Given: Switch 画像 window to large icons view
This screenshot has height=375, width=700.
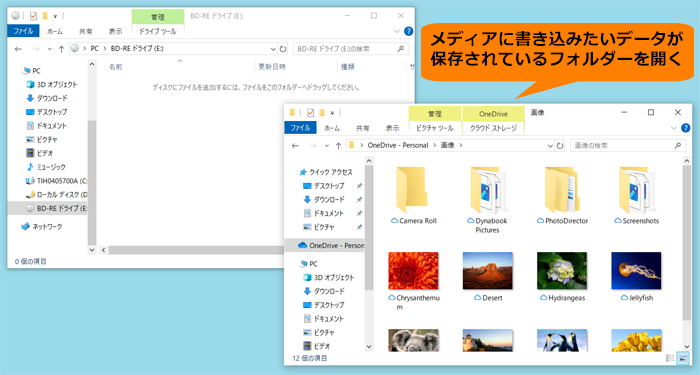Looking at the screenshot, I should point(683,358).
